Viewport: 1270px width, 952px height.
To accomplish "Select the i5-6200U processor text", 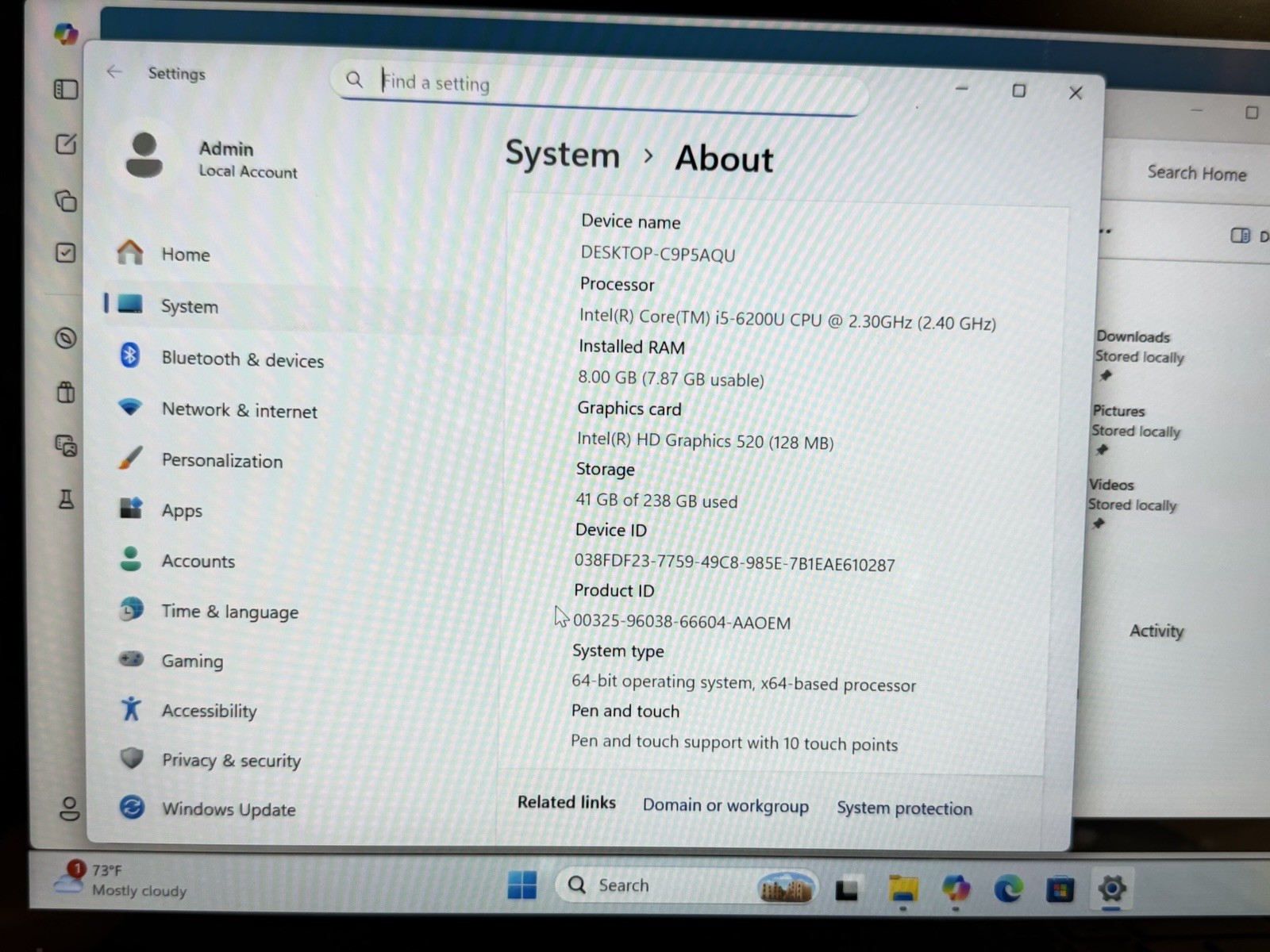I will pos(787,319).
